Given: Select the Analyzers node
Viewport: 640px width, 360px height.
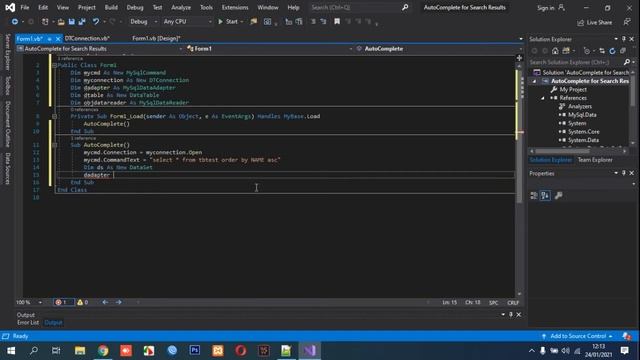Looking at the screenshot, I should click(580, 106).
